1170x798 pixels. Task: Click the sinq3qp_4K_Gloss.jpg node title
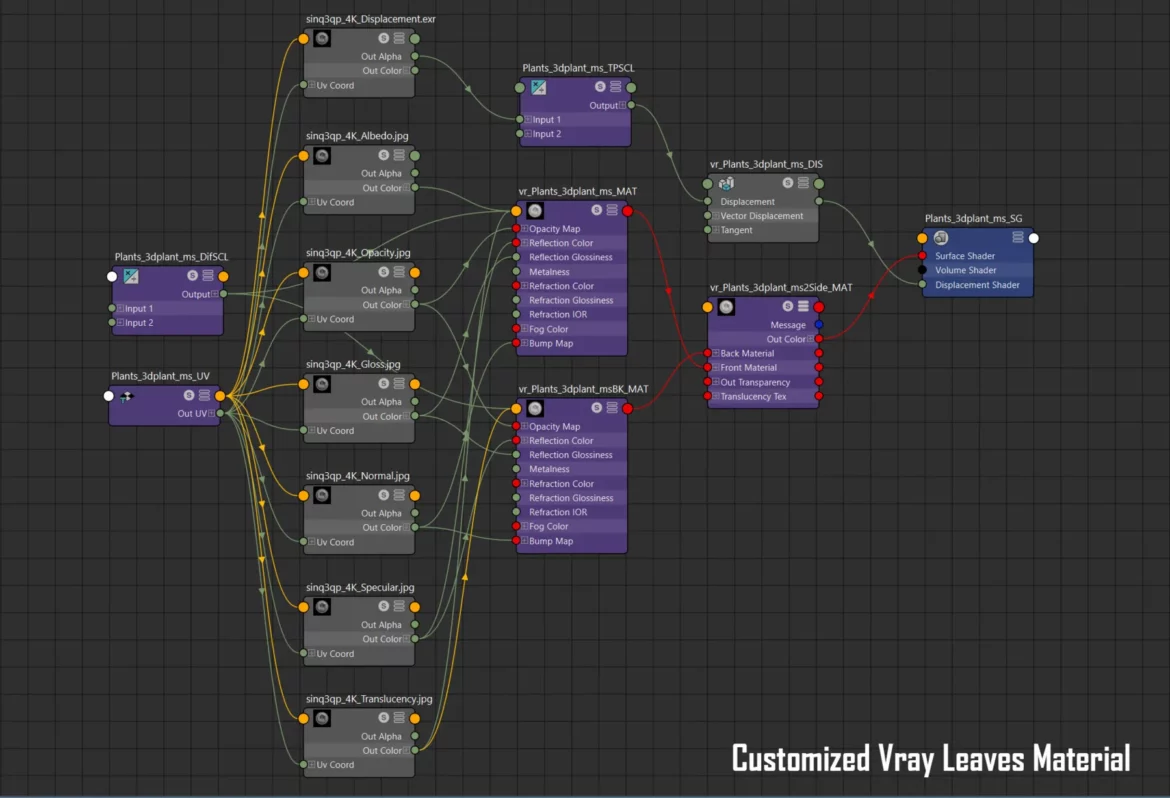(x=353, y=364)
